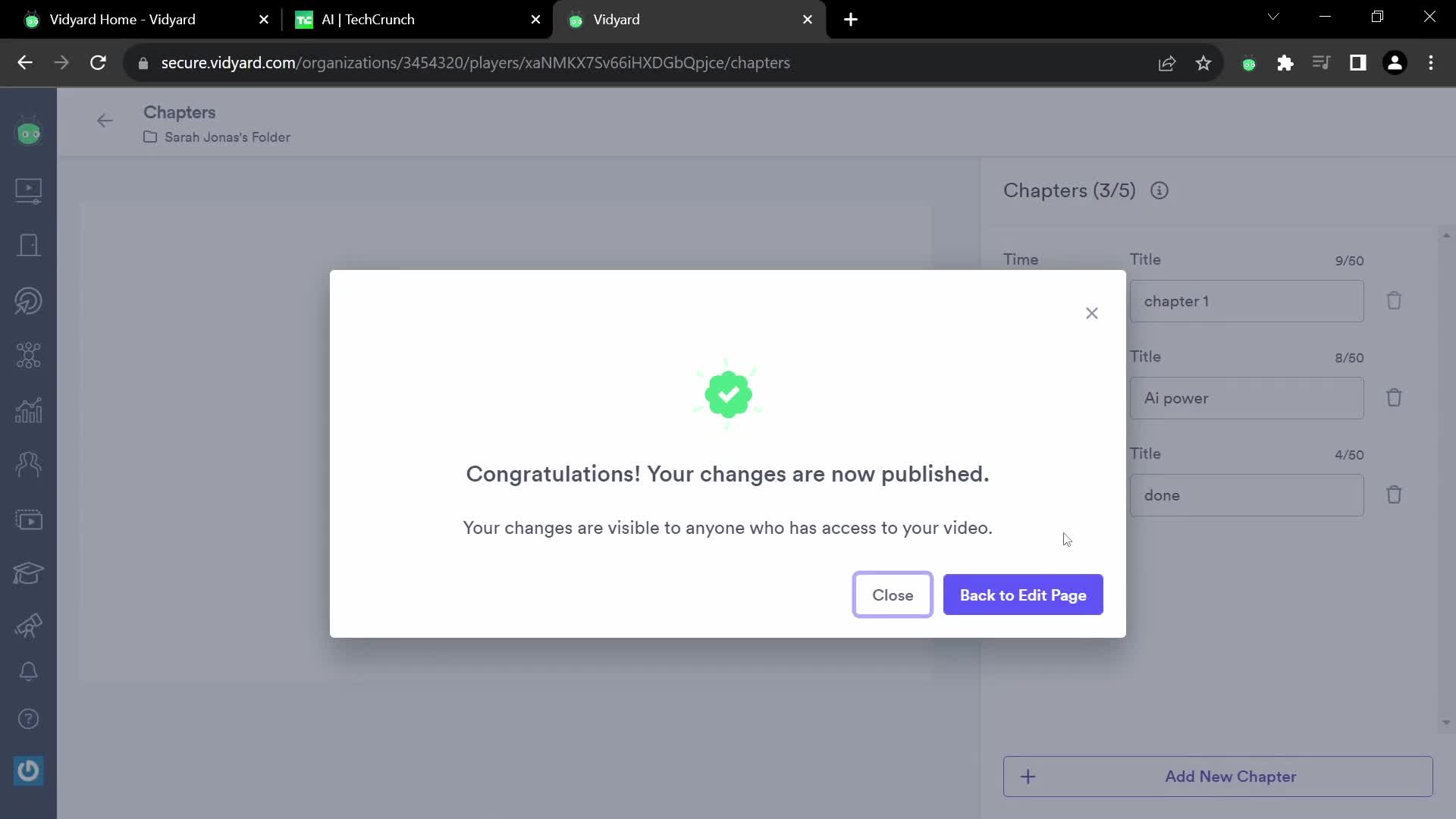Delete the done chapter entry
This screenshot has height=819, width=1456.
coord(1396,494)
